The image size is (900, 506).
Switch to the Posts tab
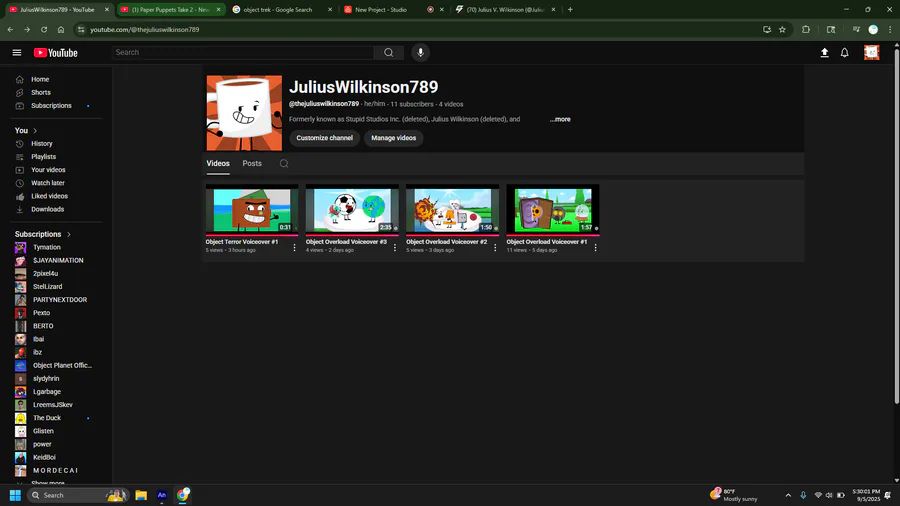coord(252,164)
